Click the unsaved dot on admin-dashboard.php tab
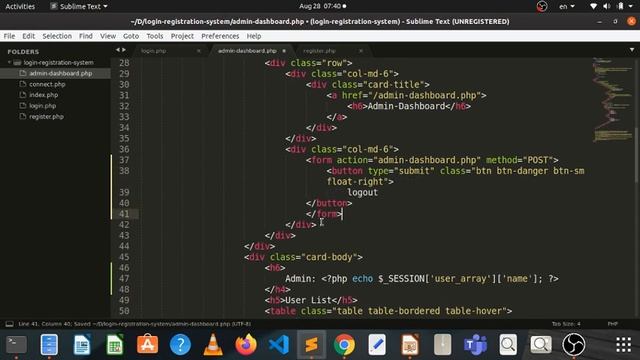Viewport: 640px width, 360px height. pyautogui.click(x=284, y=51)
